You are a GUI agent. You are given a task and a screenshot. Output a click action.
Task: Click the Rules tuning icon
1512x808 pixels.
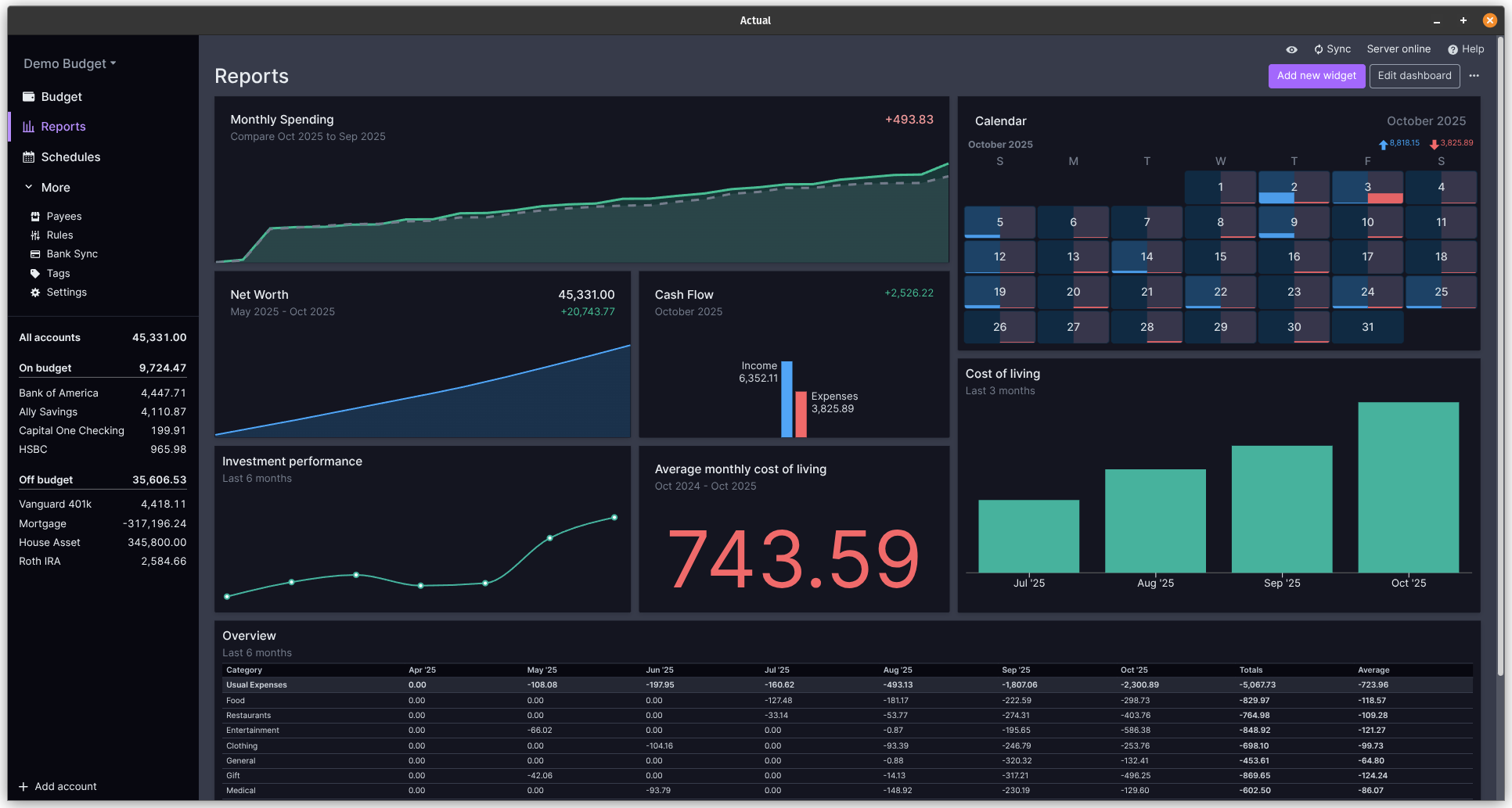tap(35, 235)
